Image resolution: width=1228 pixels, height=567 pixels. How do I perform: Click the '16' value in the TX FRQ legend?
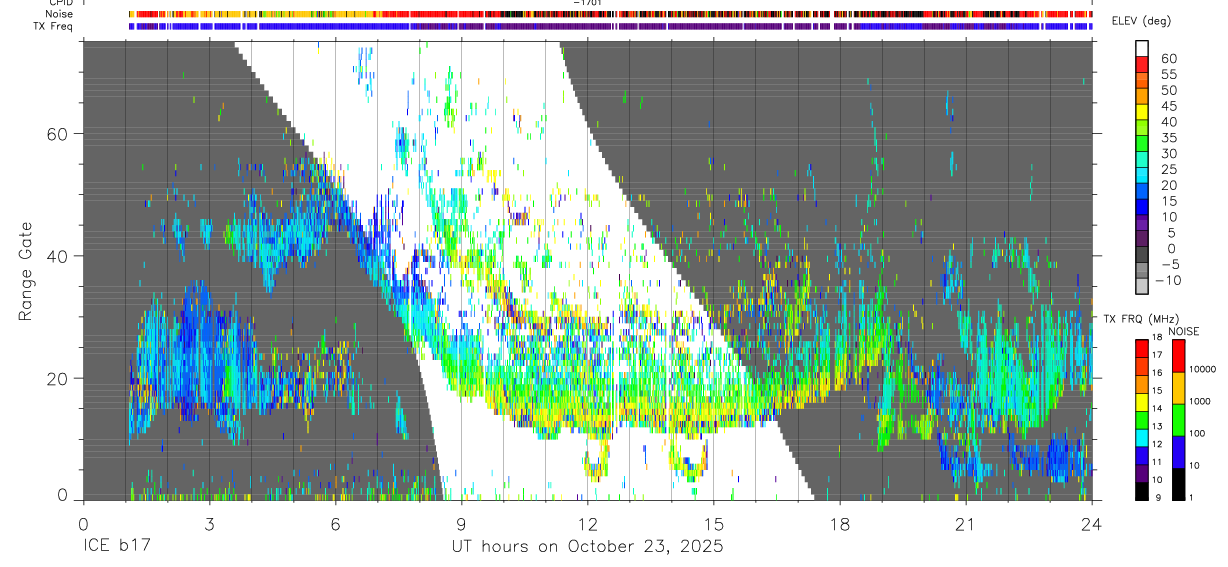click(1157, 373)
